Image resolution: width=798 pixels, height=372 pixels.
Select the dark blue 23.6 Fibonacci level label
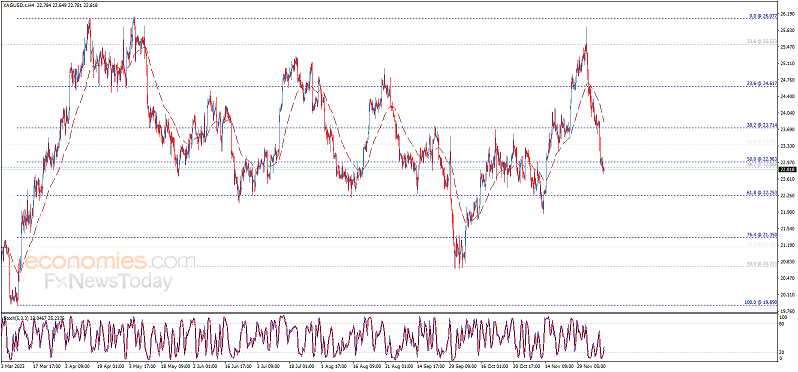(761, 84)
